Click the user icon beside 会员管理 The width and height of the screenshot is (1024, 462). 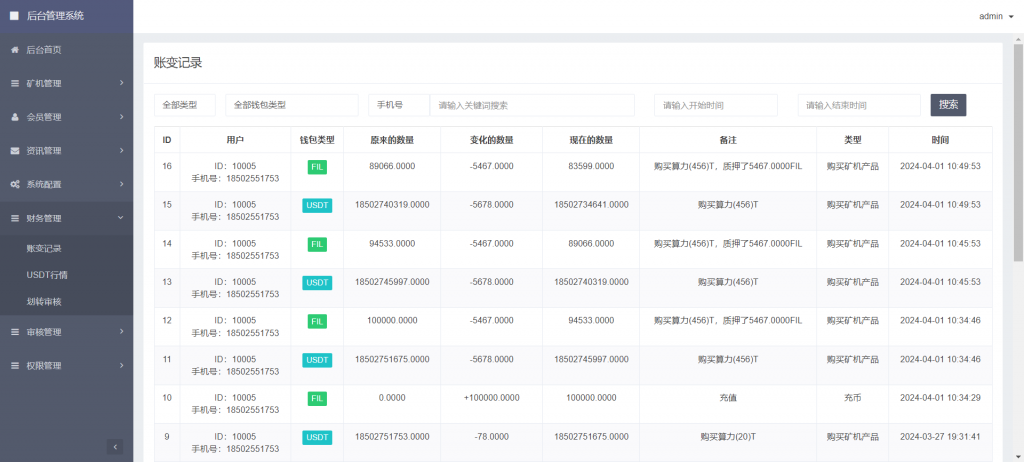coord(14,117)
